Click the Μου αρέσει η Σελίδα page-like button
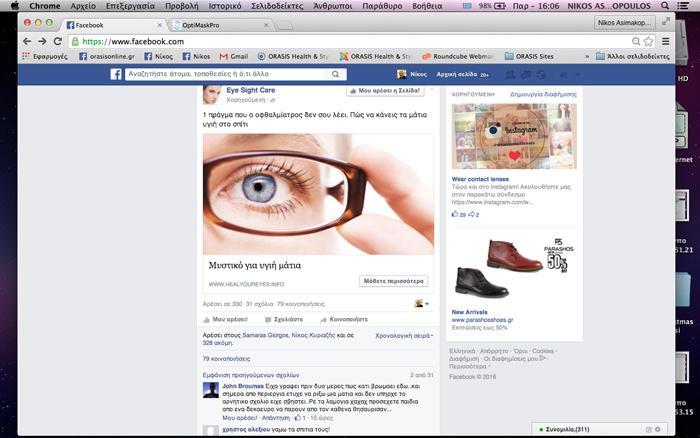The height and width of the screenshot is (438, 700). pos(387,91)
